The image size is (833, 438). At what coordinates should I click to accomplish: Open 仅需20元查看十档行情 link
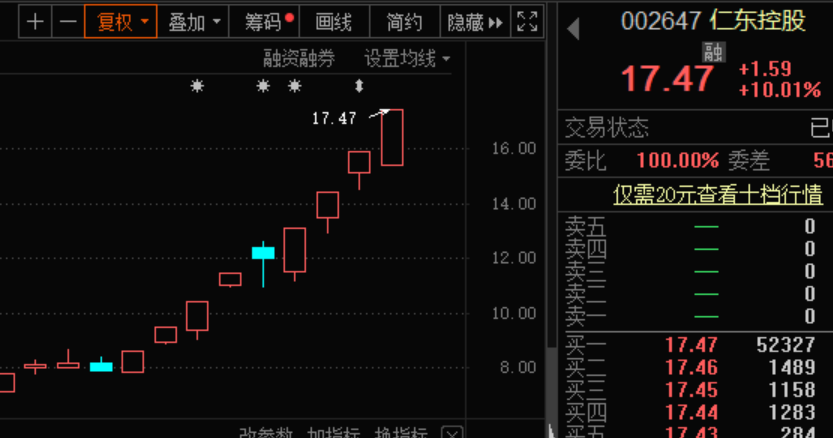[718, 195]
